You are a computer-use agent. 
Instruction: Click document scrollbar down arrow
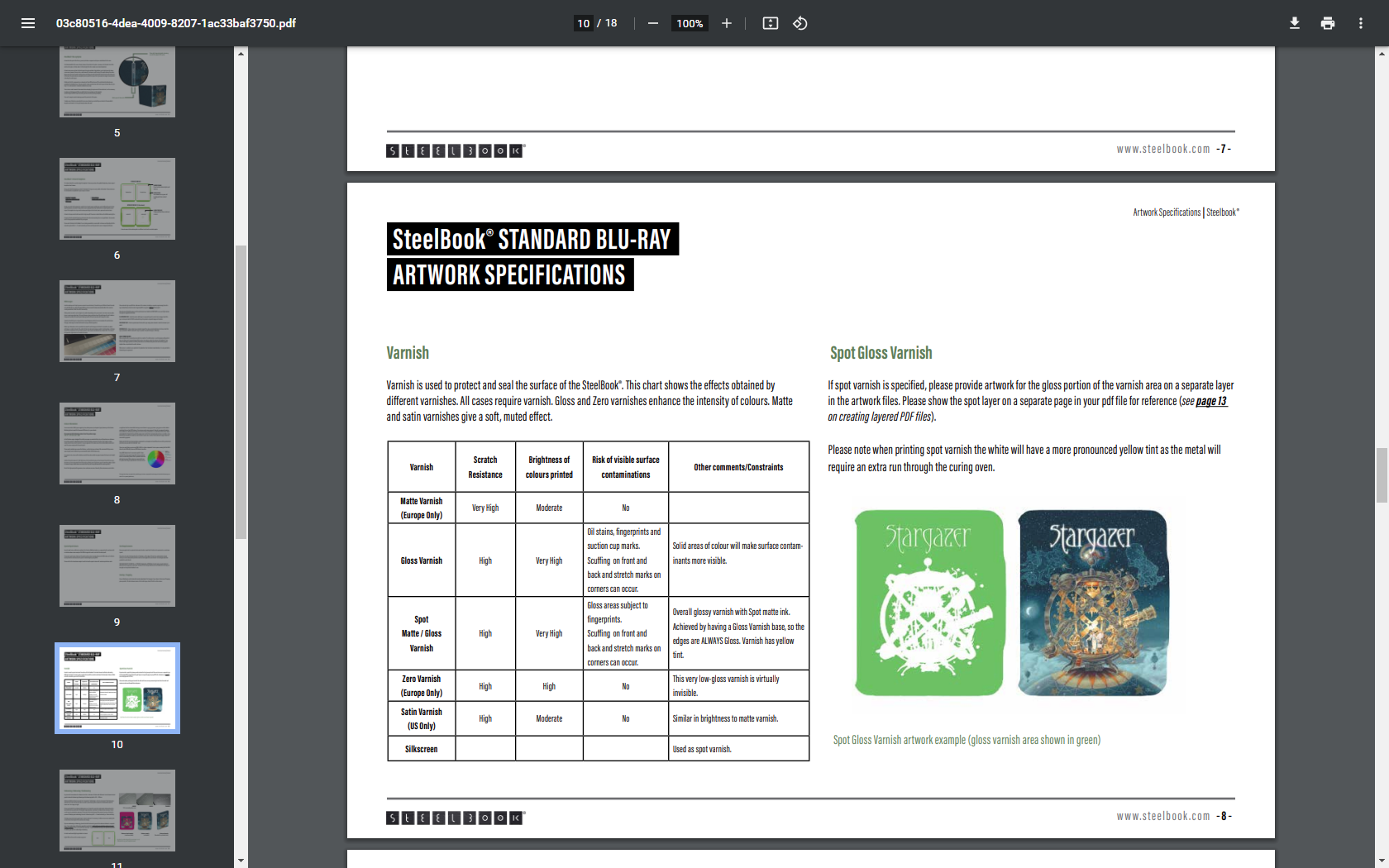click(1382, 861)
